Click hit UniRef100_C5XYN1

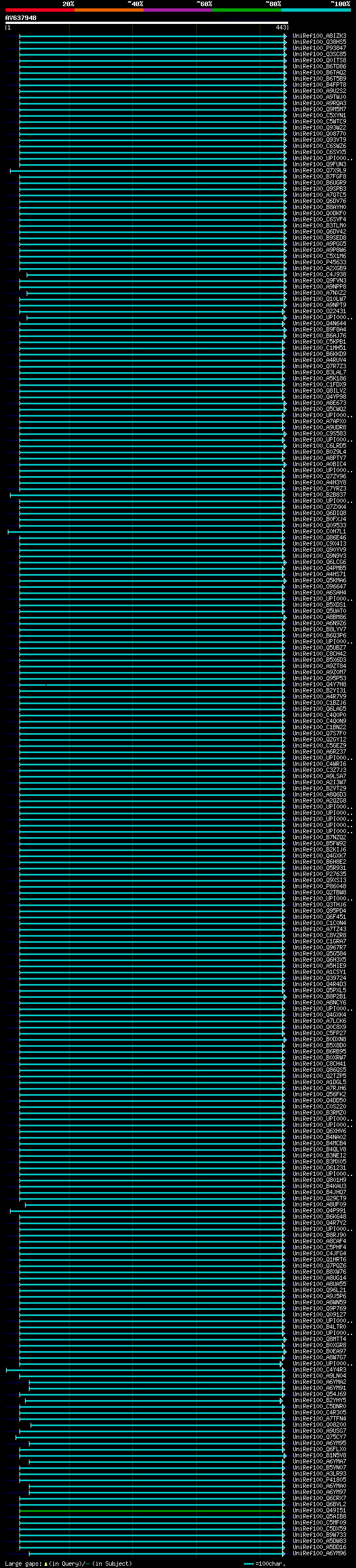319,115
